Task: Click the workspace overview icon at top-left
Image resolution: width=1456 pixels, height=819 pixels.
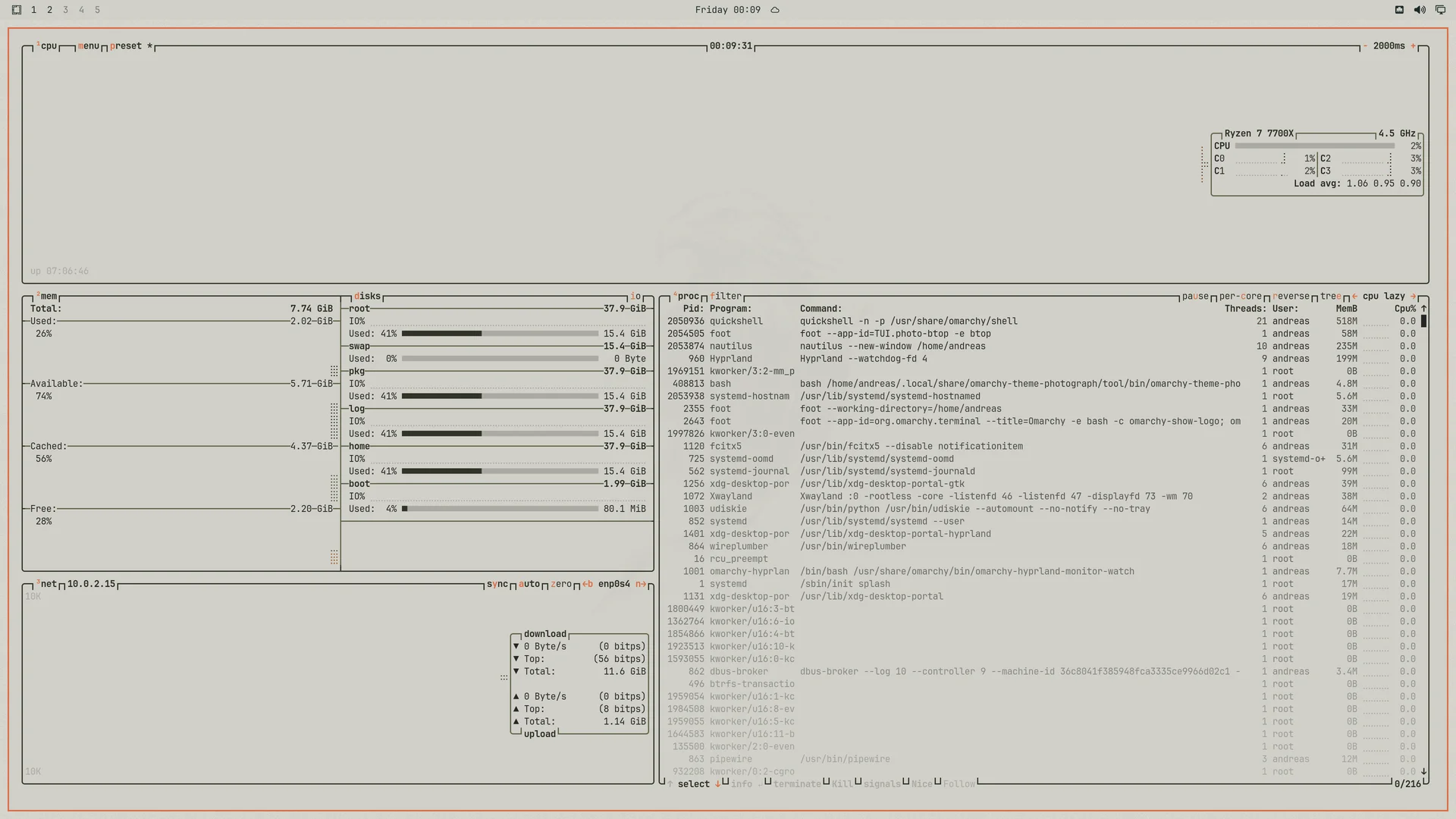Action: click(x=17, y=10)
